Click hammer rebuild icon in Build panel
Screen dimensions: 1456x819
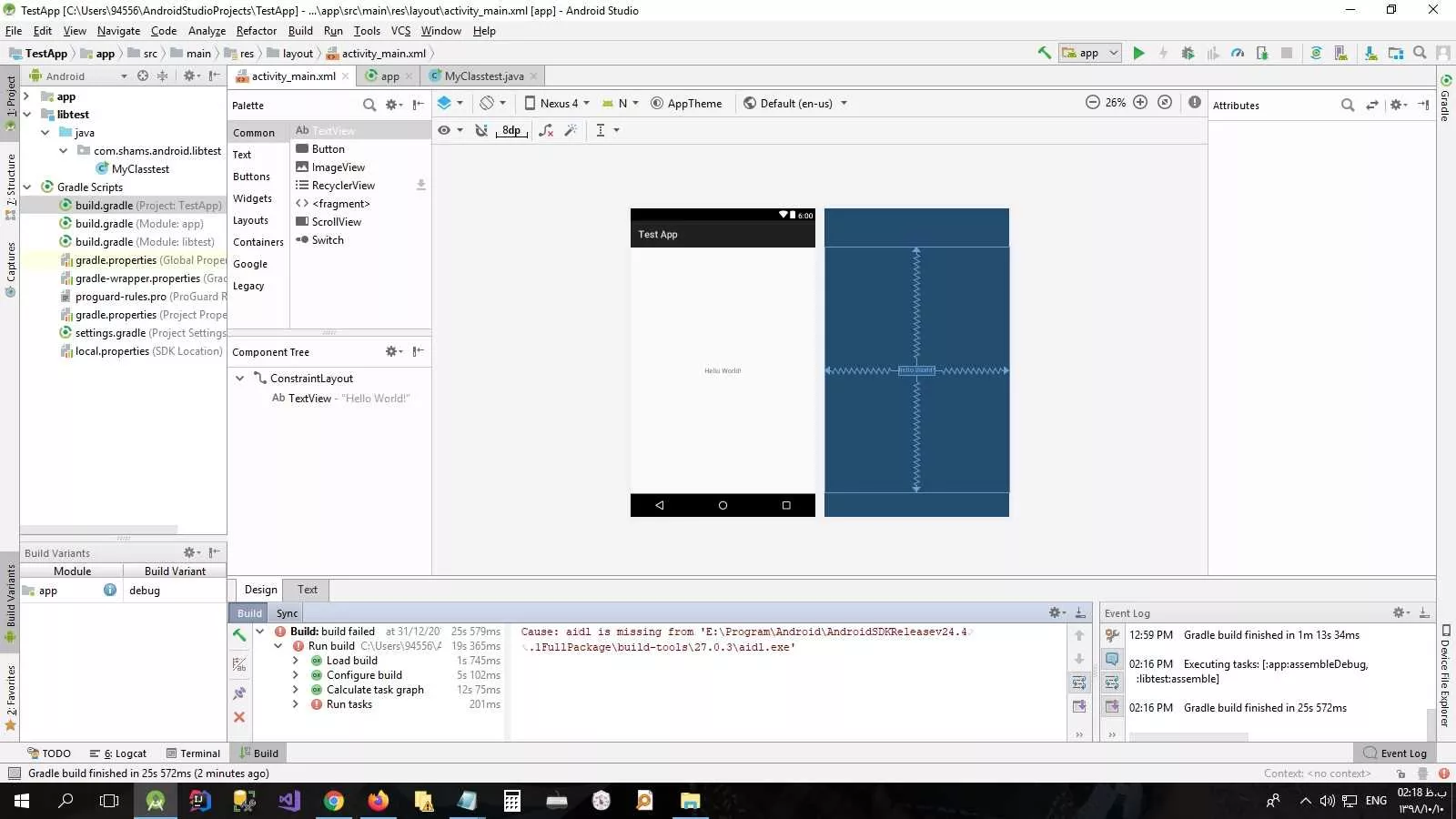pos(239,635)
